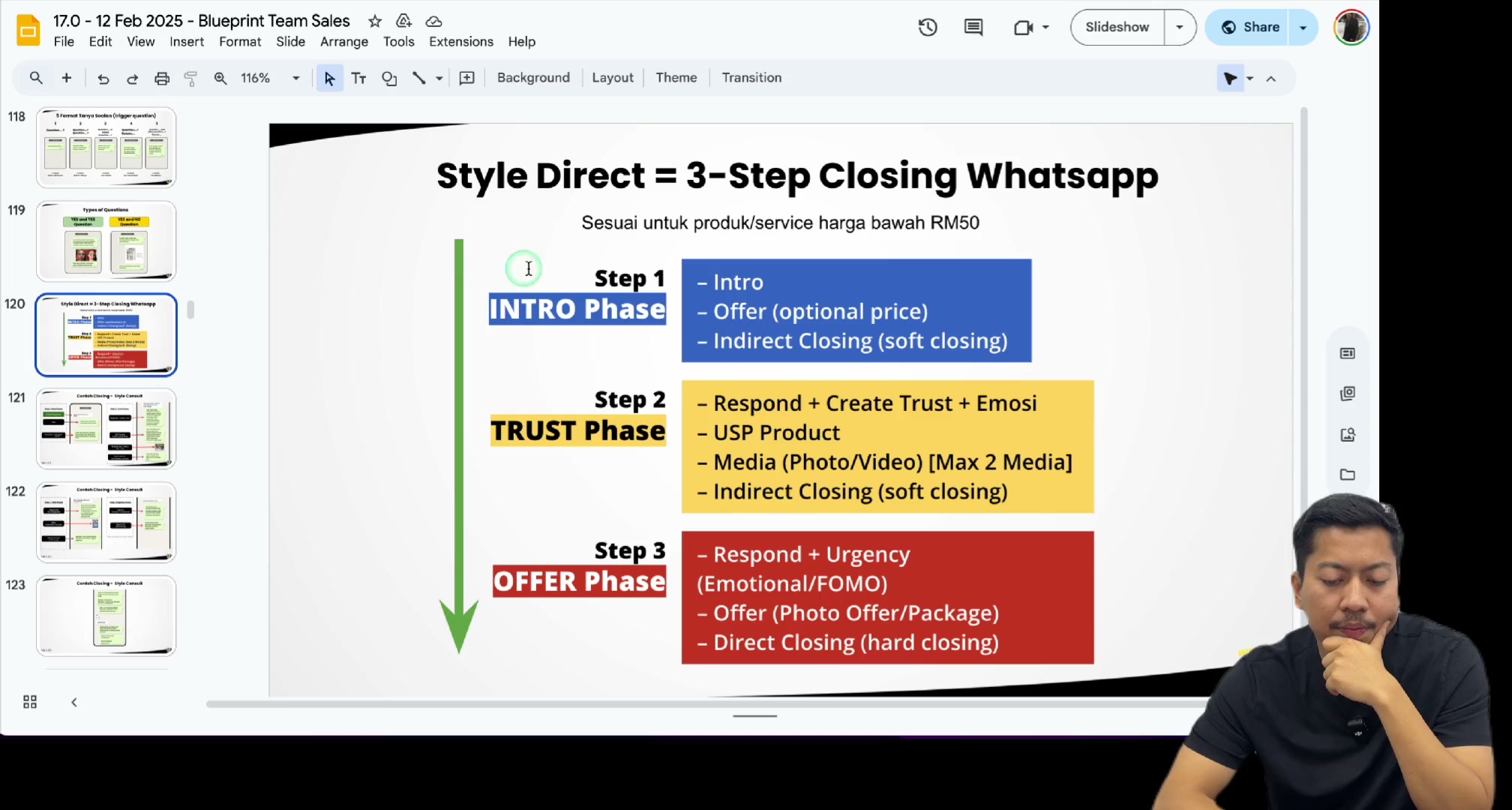This screenshot has height=810, width=1512.
Task: Star this presentation
Action: pyautogui.click(x=375, y=21)
